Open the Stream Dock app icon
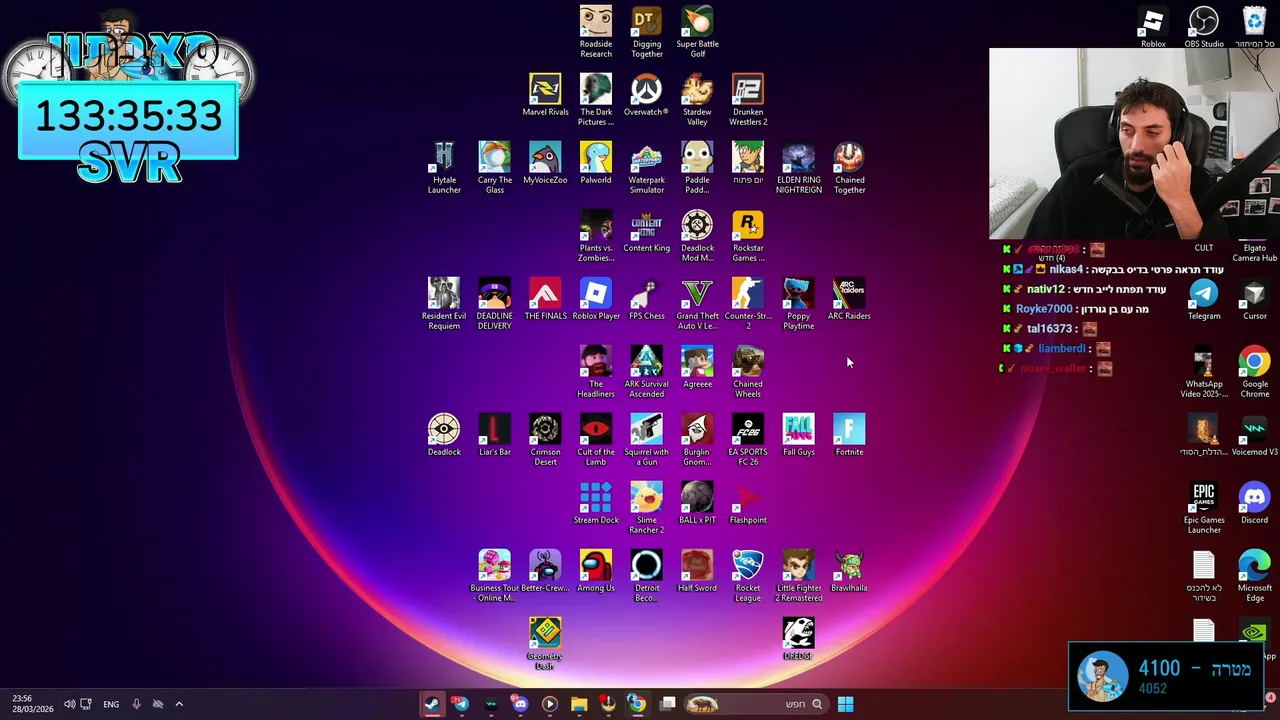1280x720 pixels. pyautogui.click(x=596, y=503)
